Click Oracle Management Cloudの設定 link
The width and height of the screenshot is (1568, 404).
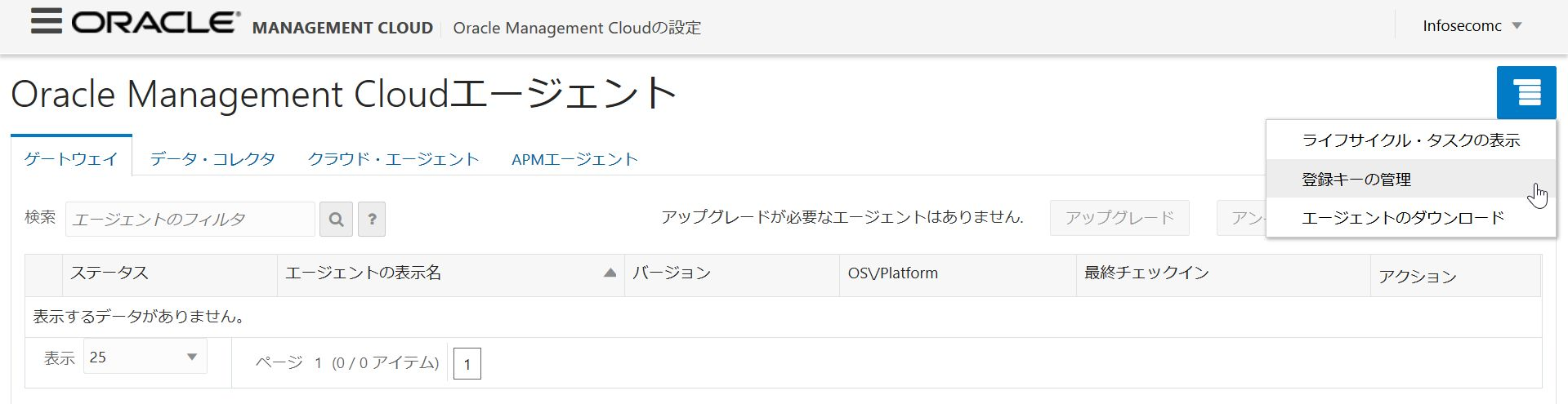[x=577, y=28]
